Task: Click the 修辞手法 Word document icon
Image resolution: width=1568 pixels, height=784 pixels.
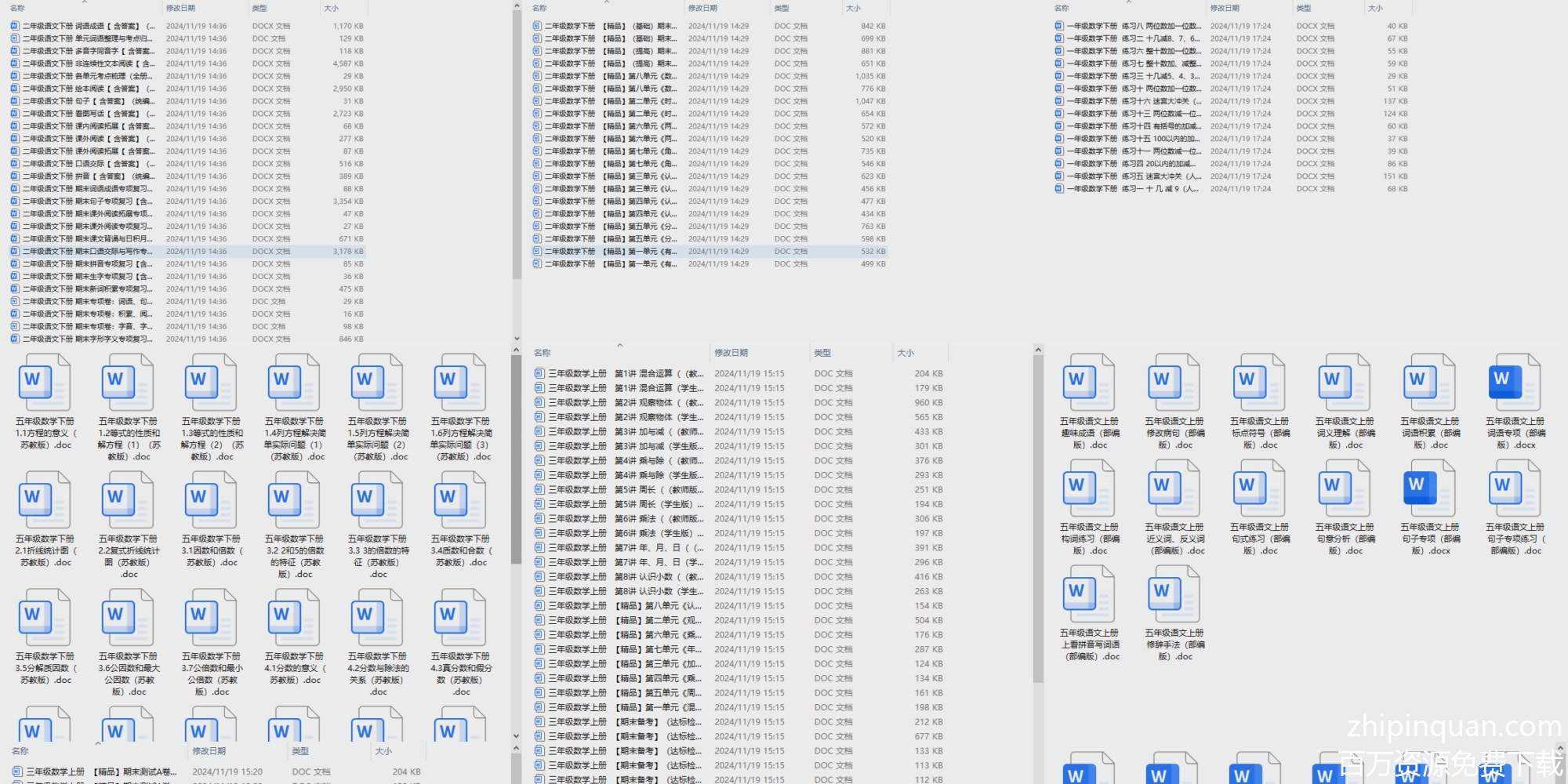Action: [1174, 593]
